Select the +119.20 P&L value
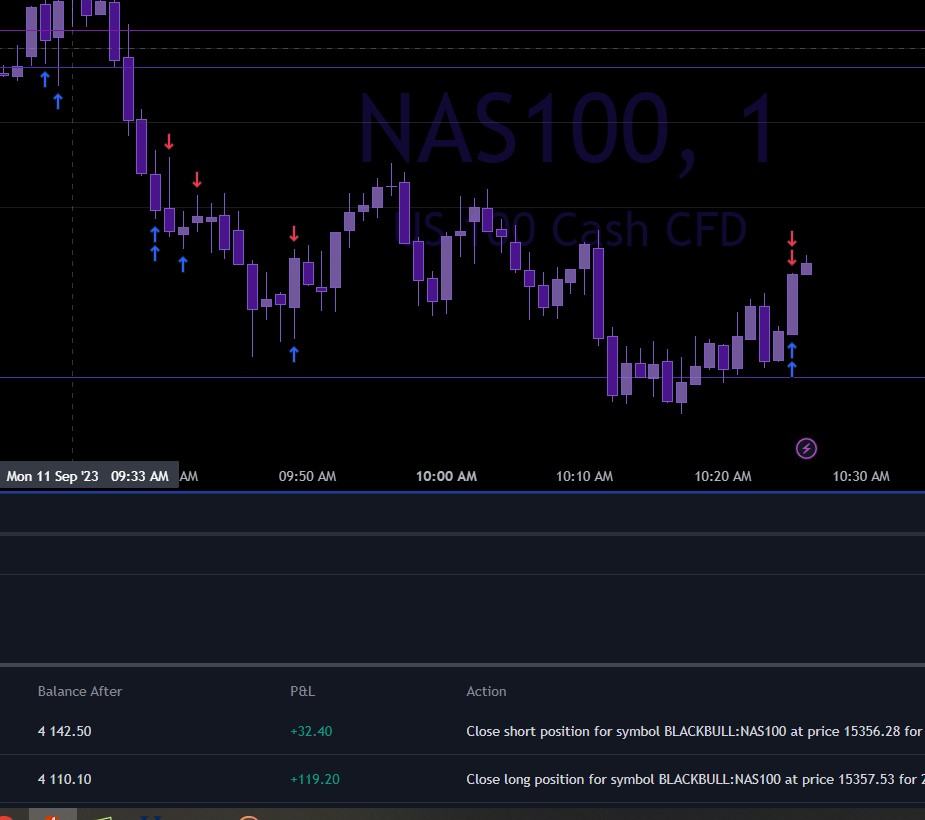Image resolution: width=925 pixels, height=820 pixels. [315, 779]
